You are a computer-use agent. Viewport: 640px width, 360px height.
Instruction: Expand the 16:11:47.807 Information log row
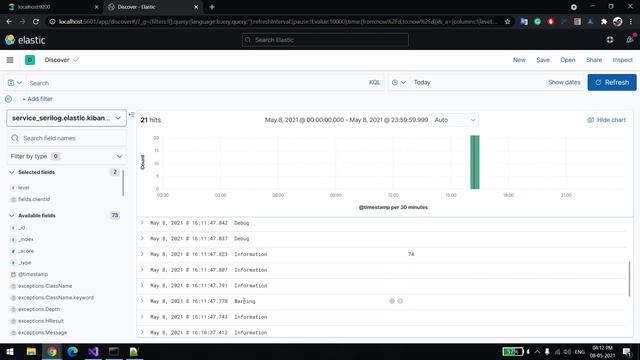click(x=142, y=270)
